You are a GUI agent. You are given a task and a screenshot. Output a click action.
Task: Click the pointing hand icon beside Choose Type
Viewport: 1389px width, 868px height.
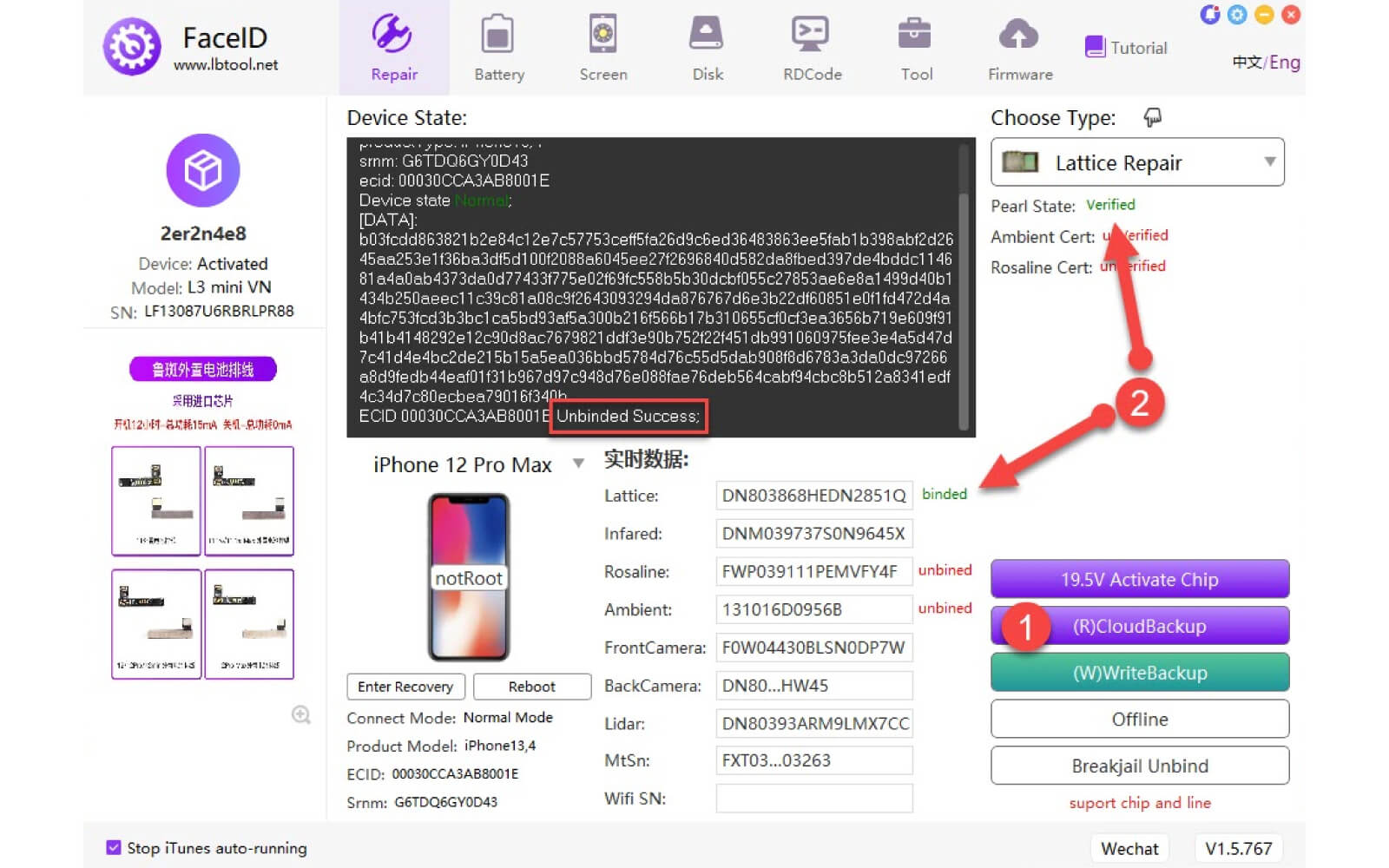pos(1152,117)
